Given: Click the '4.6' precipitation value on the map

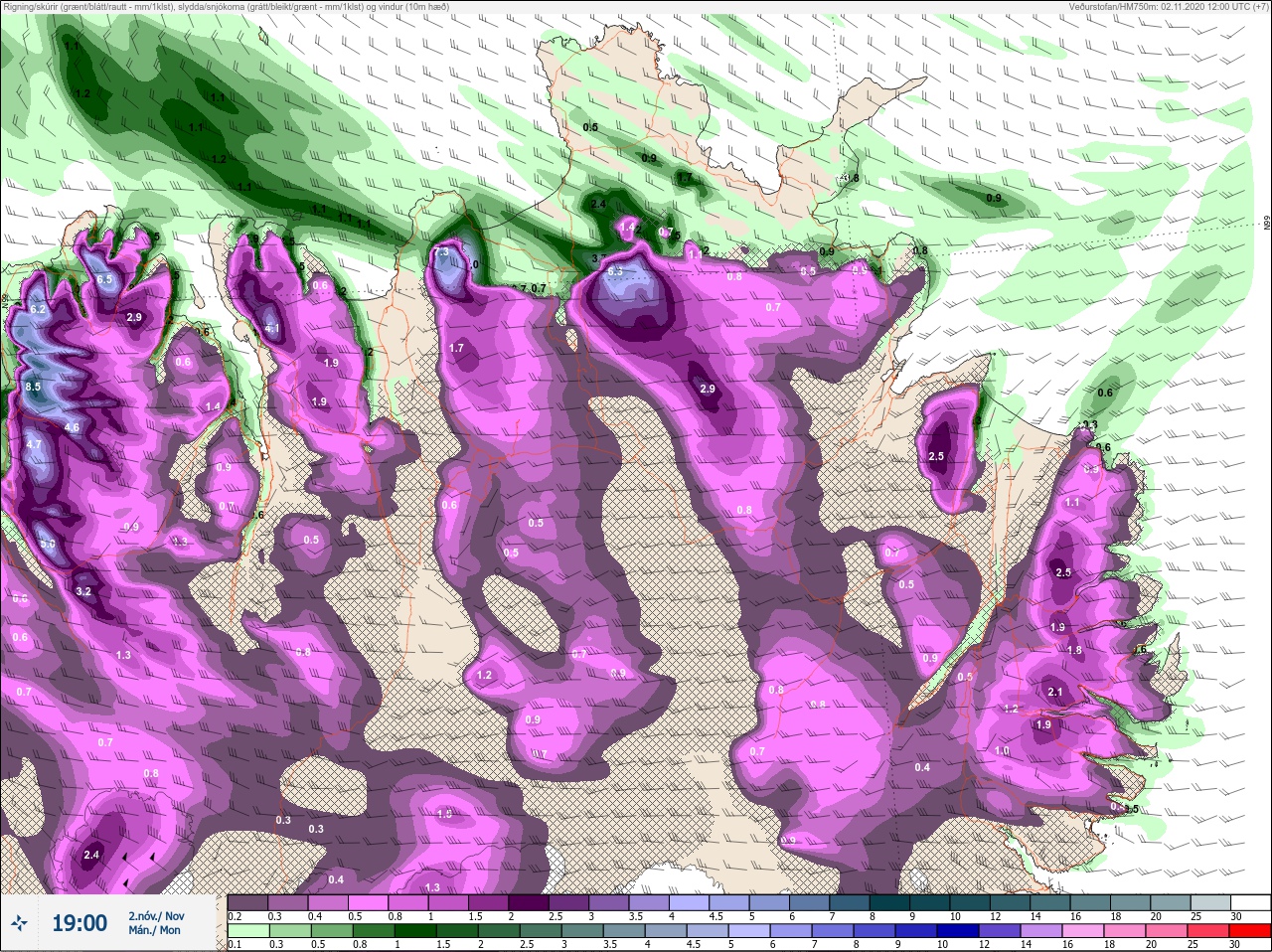Looking at the screenshot, I should coord(72,428).
